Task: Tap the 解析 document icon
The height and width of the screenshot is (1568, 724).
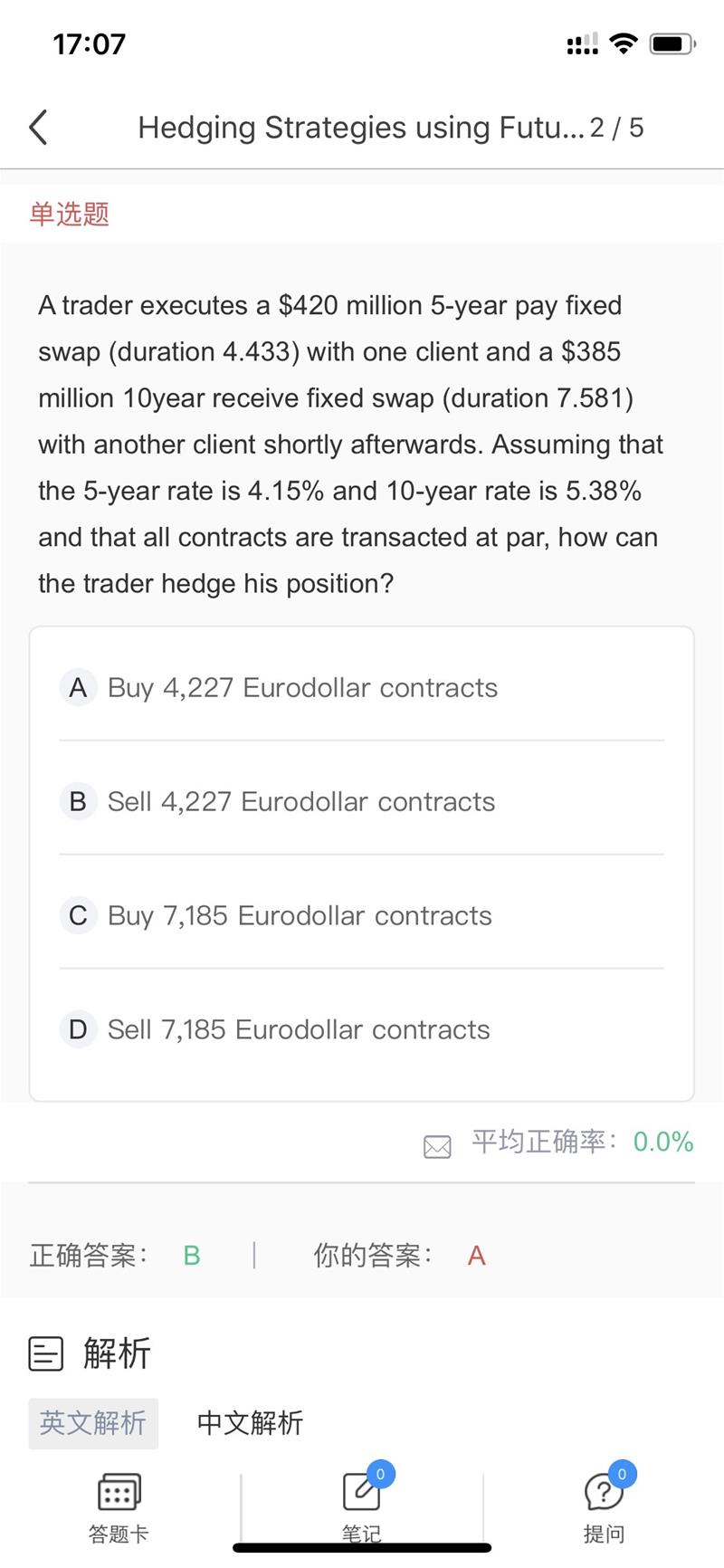Action: click(x=46, y=1354)
